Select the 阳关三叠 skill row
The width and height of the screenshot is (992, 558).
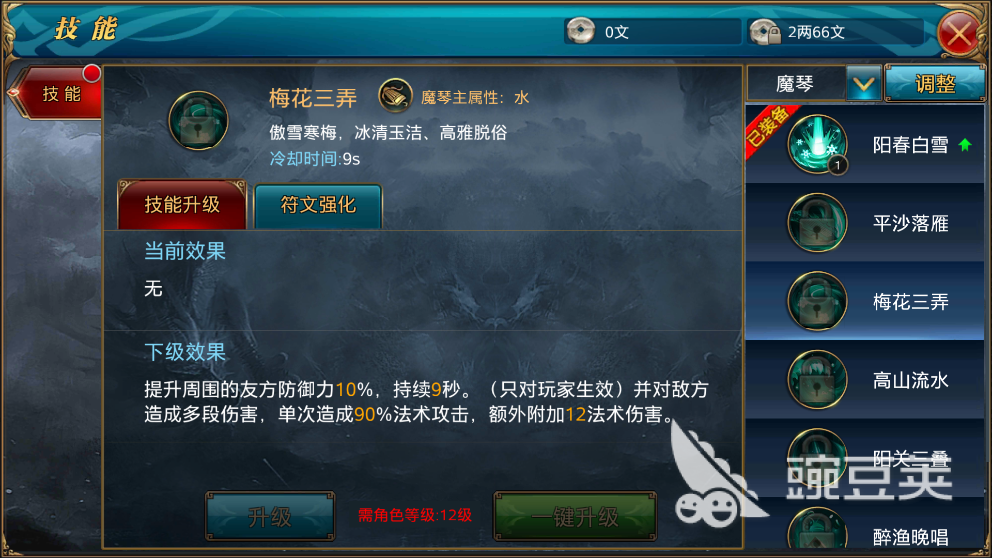(865, 459)
